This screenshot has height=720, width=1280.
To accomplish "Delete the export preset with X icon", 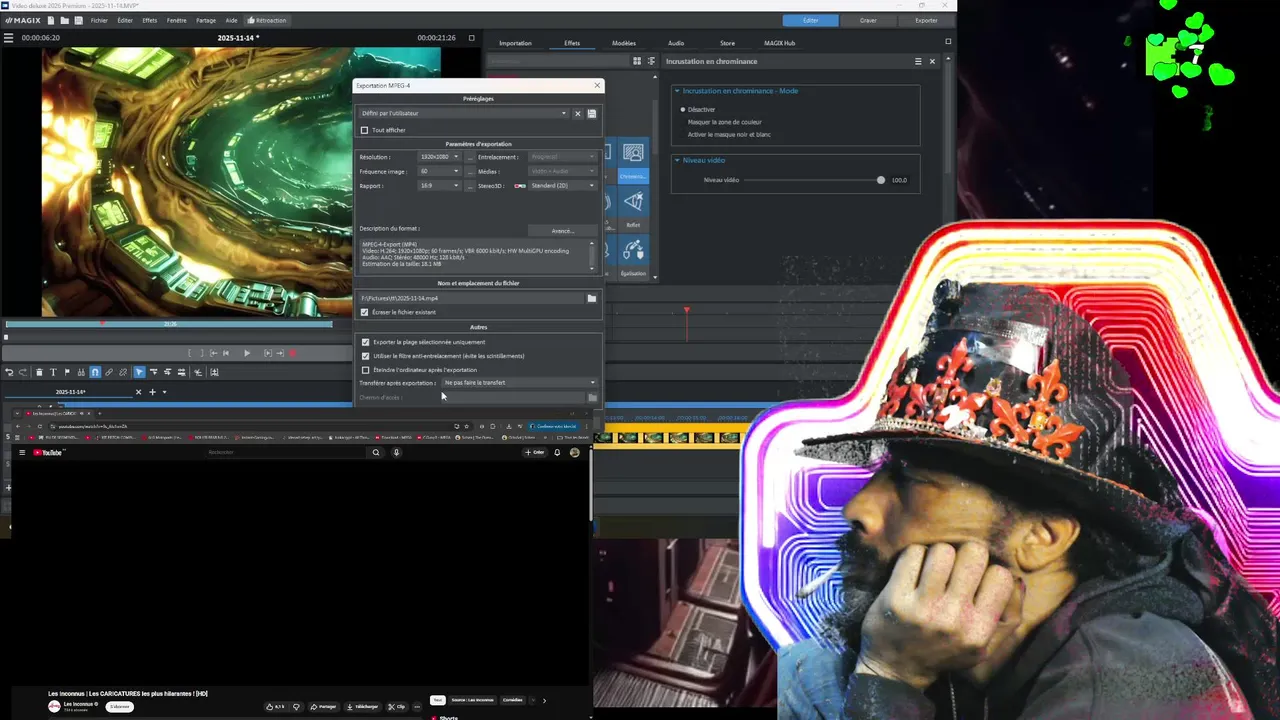I will tap(577, 113).
